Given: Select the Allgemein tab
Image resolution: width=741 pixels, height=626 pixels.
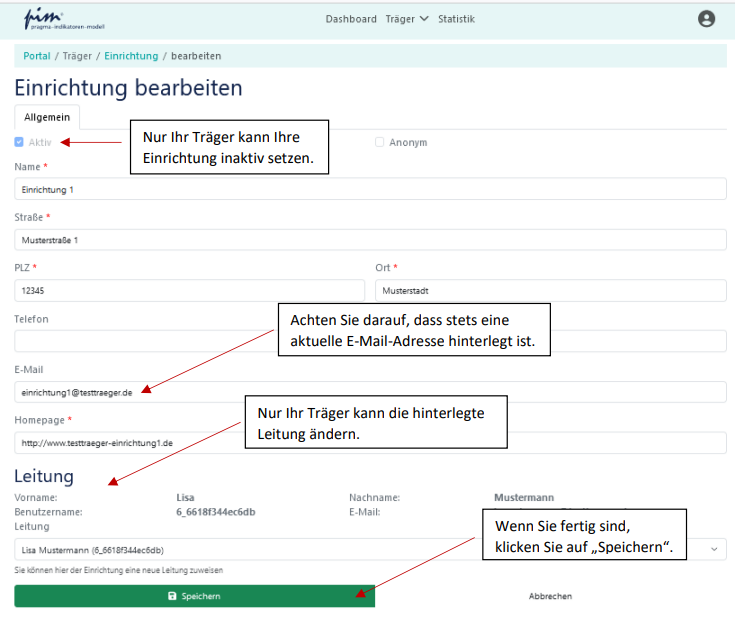Looking at the screenshot, I should (x=47, y=117).
